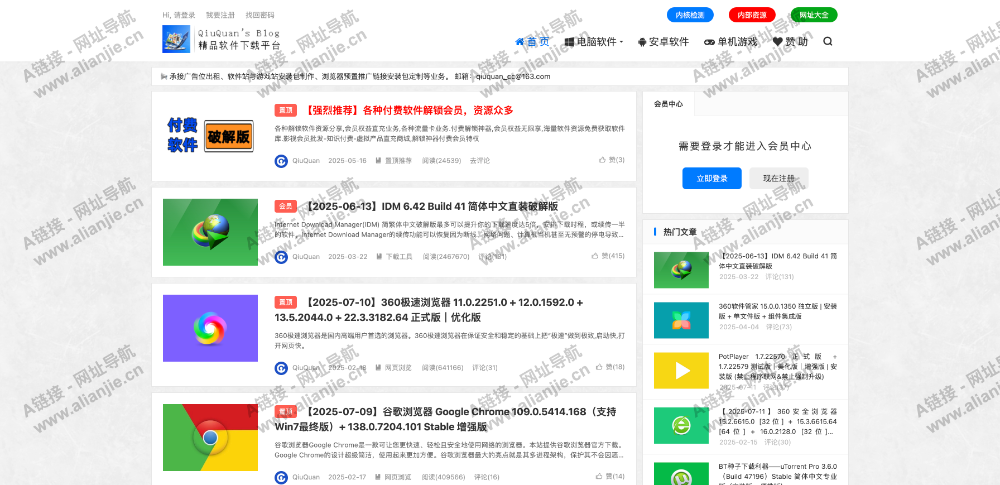Click the Hi, 请登录 link

179,15
